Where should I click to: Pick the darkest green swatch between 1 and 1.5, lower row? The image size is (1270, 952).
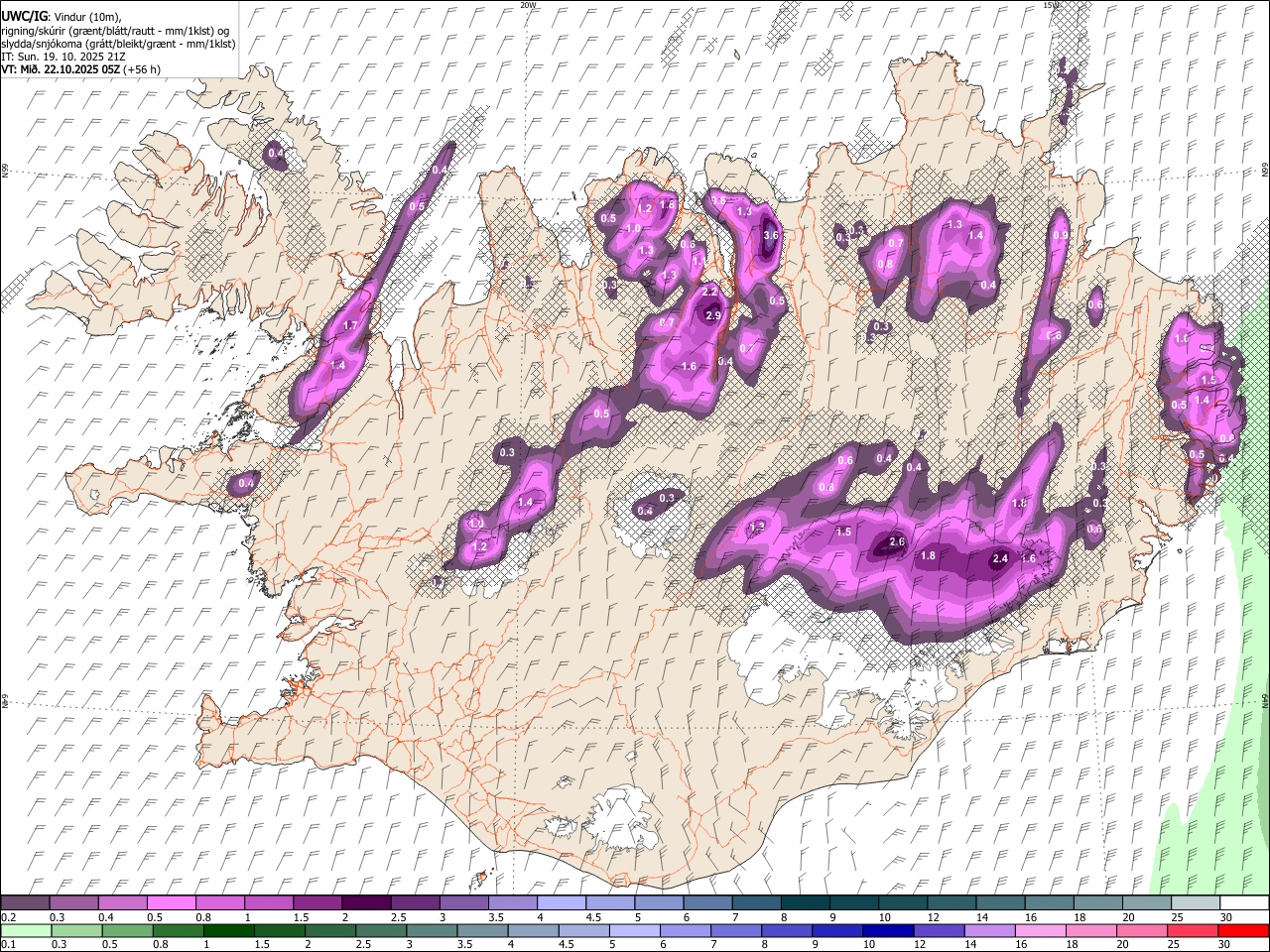coord(229,930)
